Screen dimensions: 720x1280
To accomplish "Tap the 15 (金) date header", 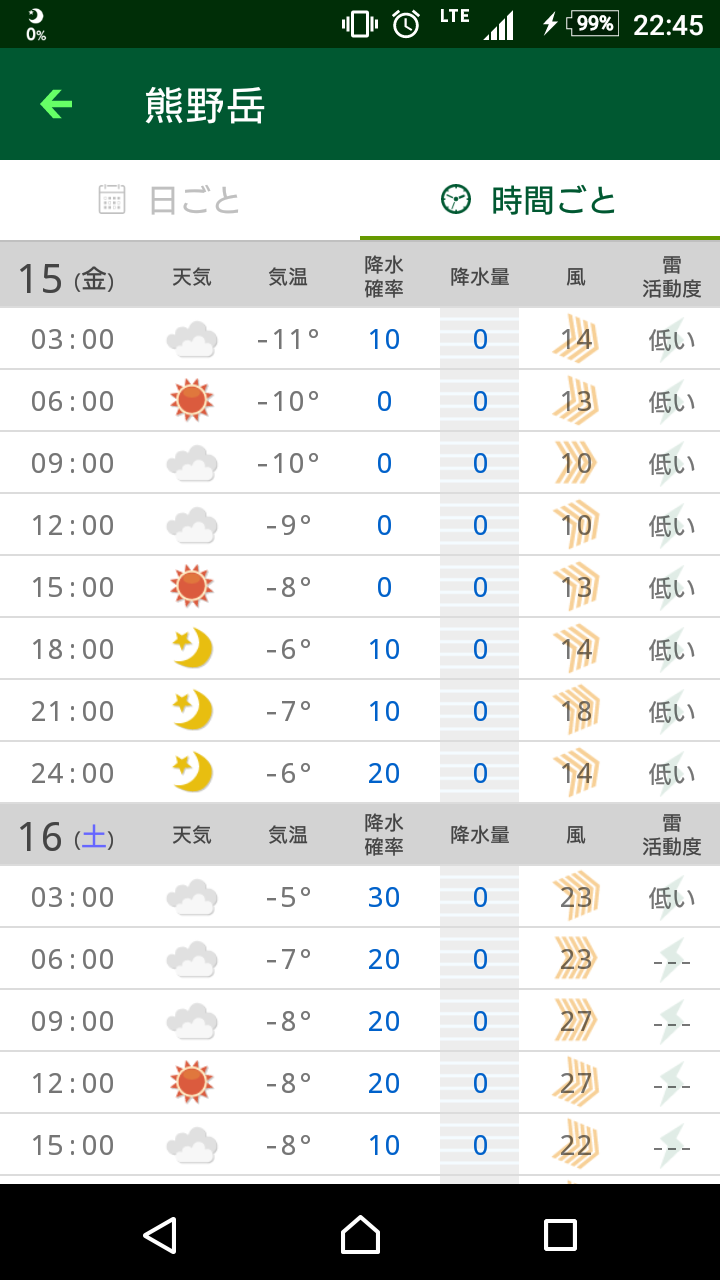I will click(66, 277).
